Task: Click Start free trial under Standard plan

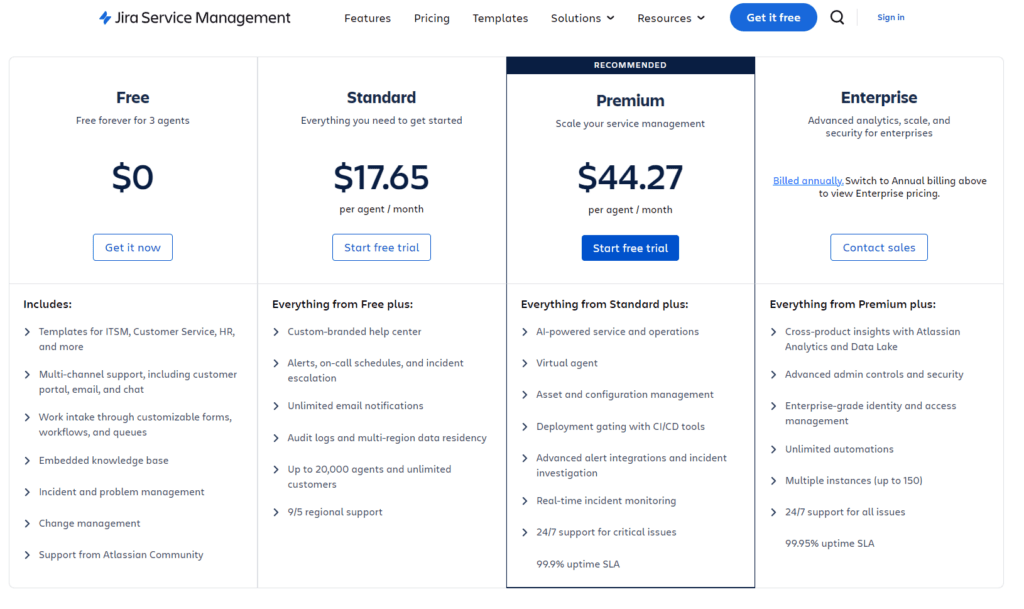Action: coord(381,247)
